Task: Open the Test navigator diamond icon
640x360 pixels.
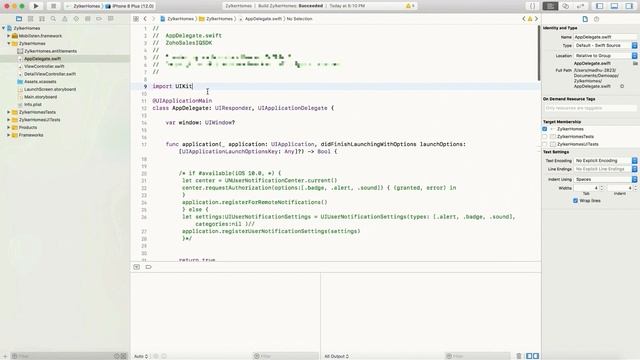Action: coord(76,19)
